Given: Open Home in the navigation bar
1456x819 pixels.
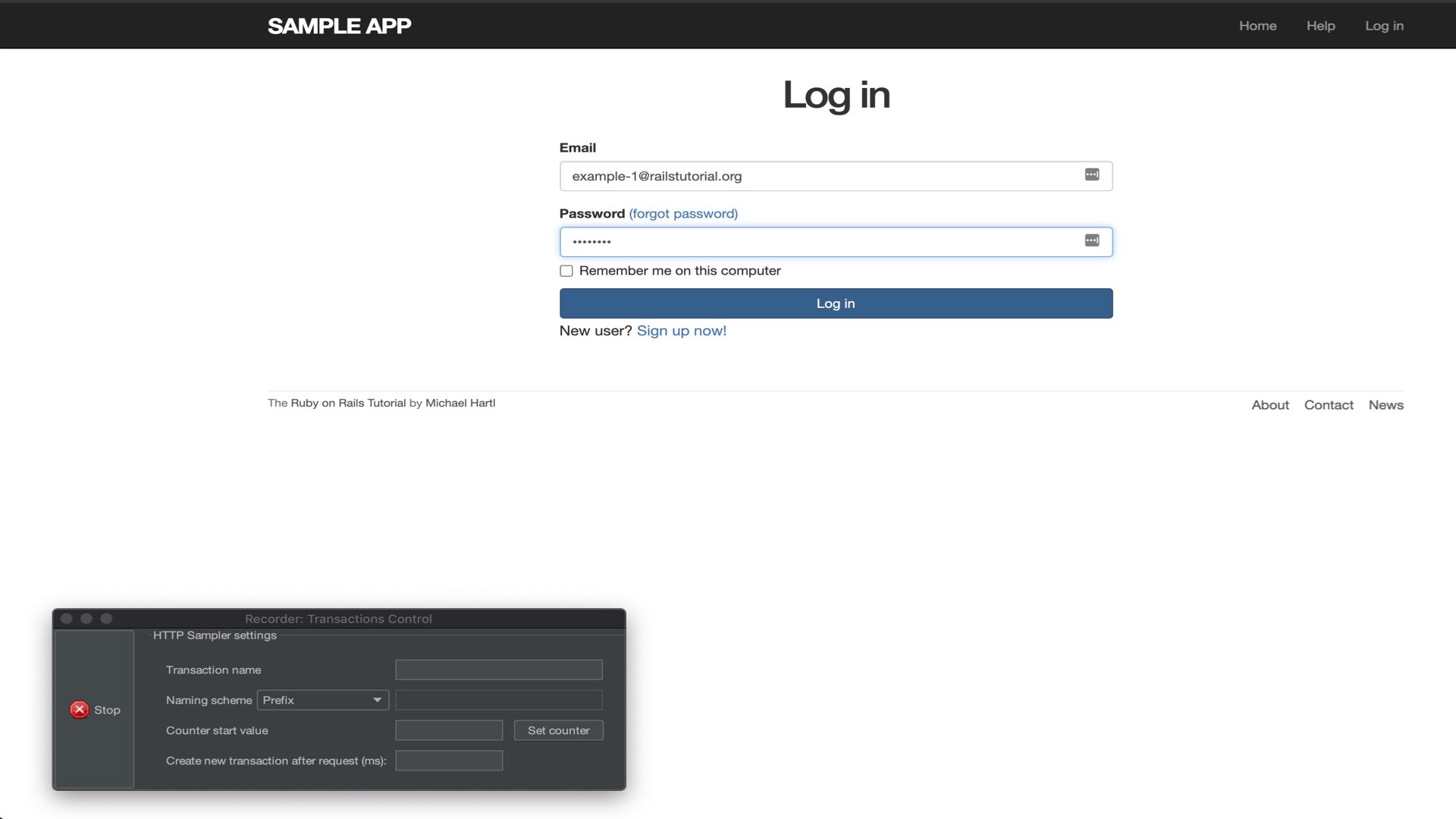Looking at the screenshot, I should (x=1257, y=26).
